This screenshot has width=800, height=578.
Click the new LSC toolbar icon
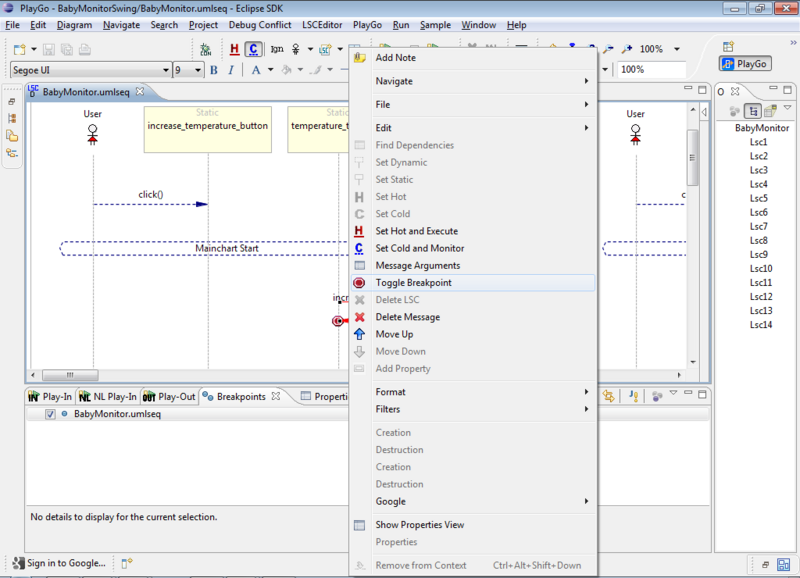[325, 49]
